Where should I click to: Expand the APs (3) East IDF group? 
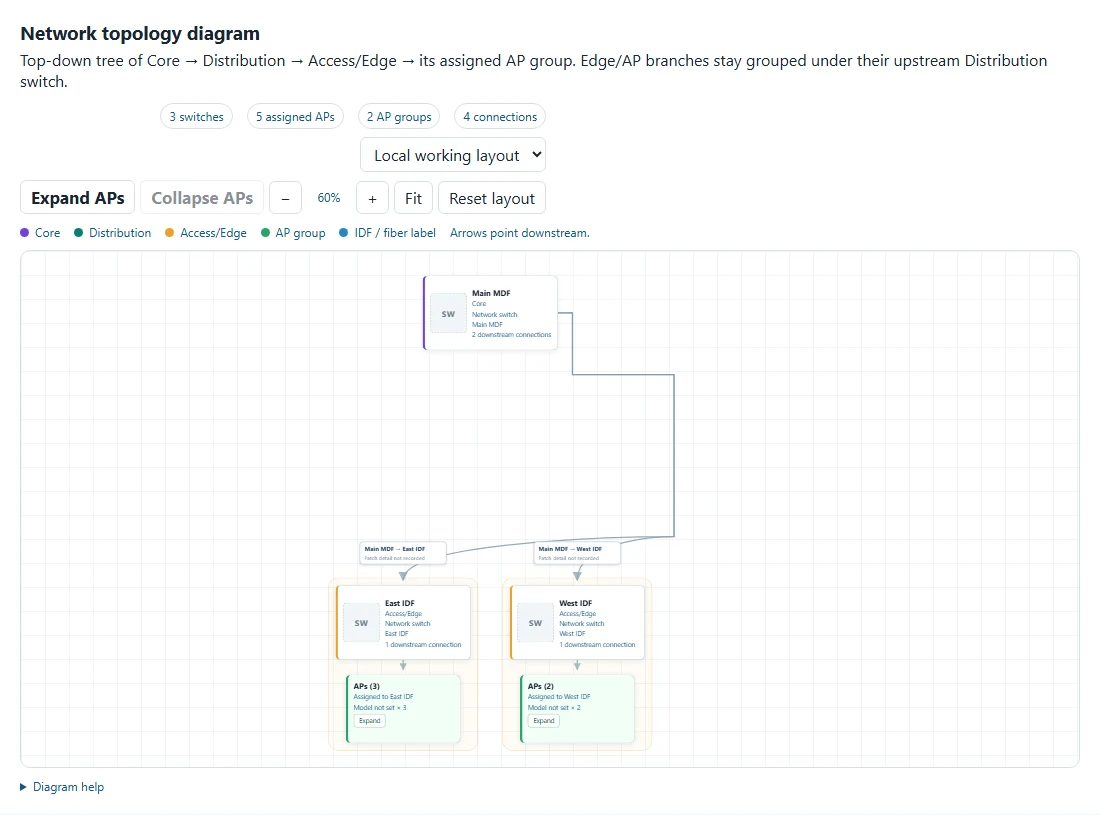(x=370, y=721)
